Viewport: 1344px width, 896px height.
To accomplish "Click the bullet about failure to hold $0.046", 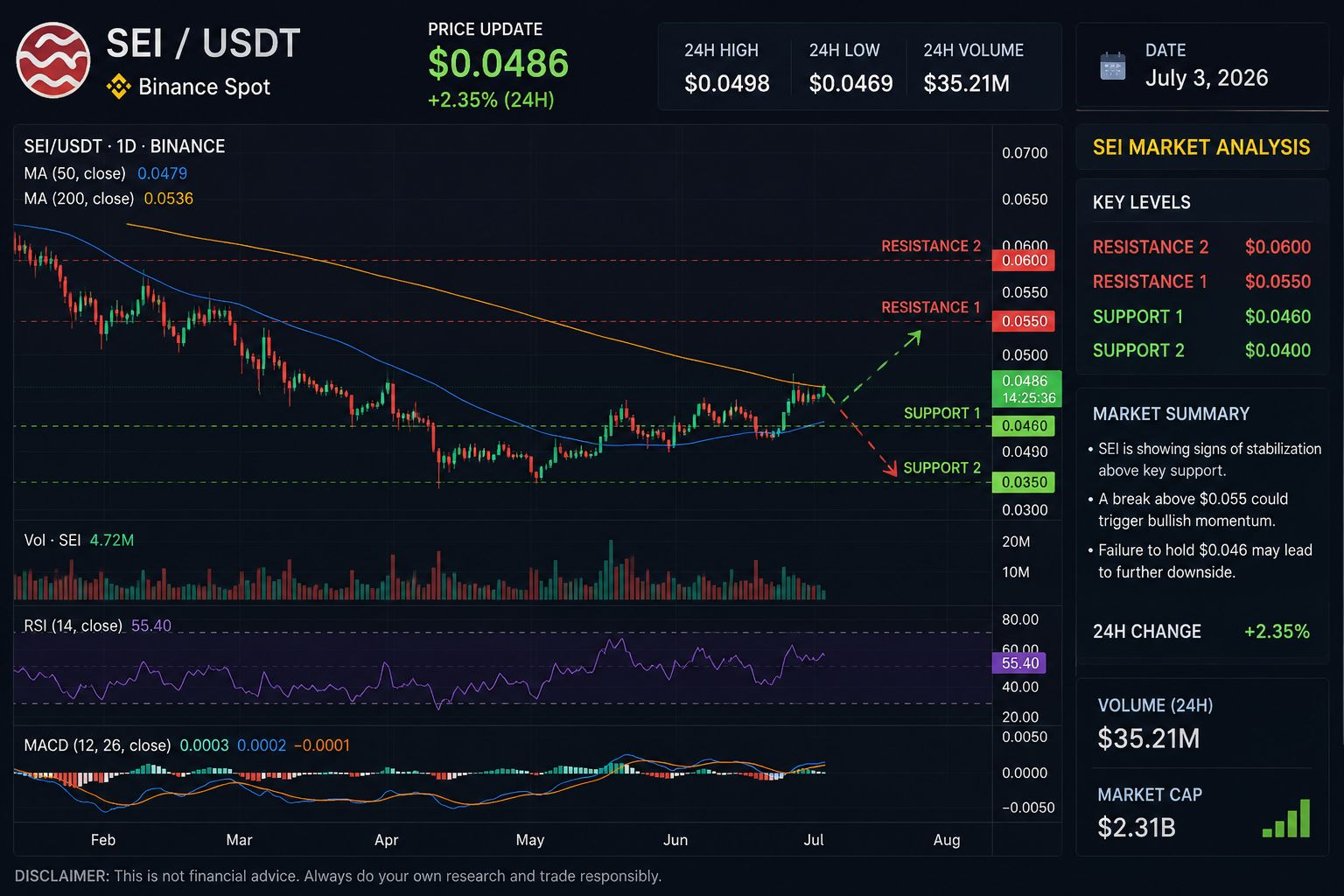I will pos(1200,561).
